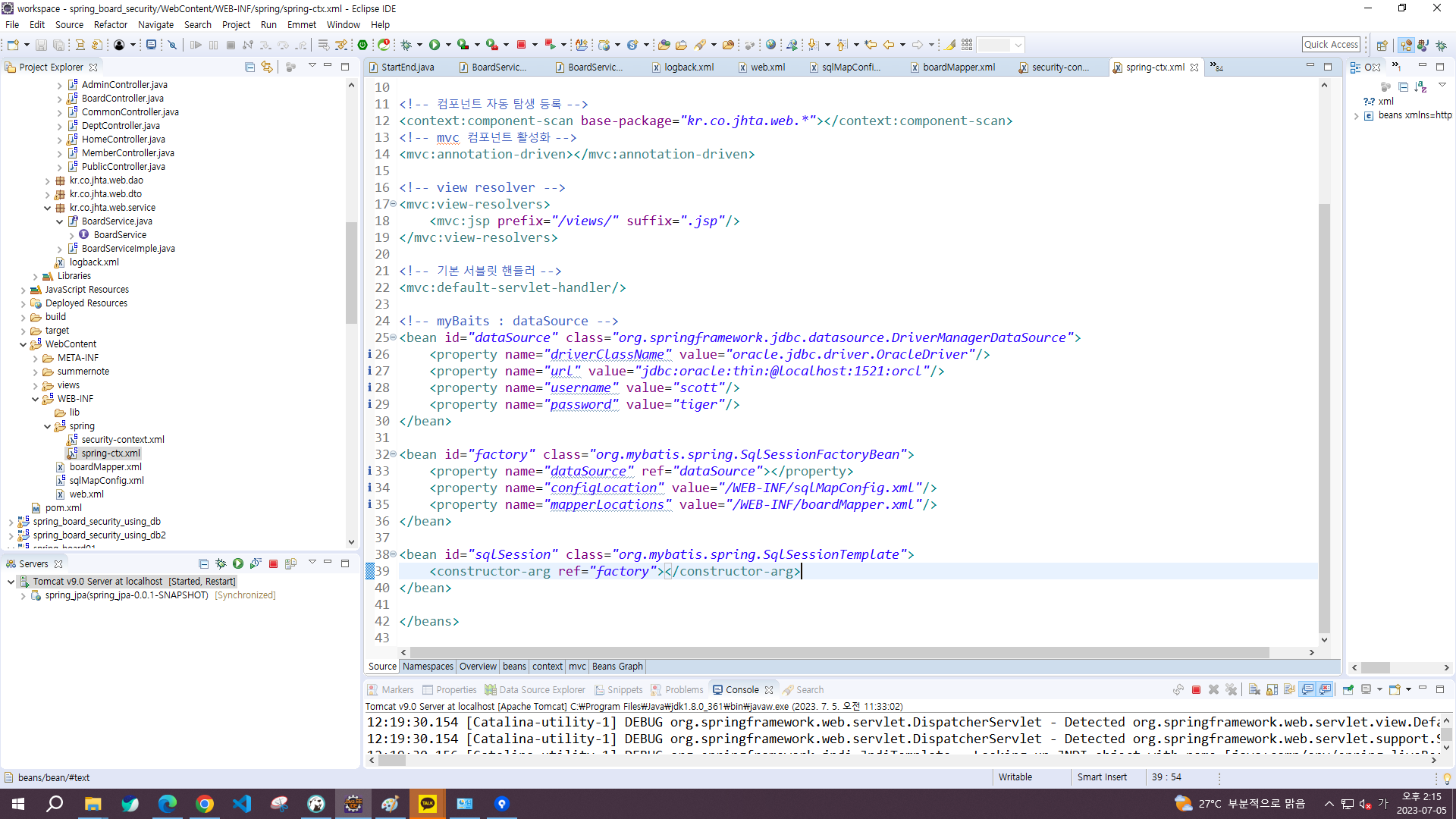Image resolution: width=1456 pixels, height=819 pixels.
Task: Pin the console view
Action: tap(1348, 689)
